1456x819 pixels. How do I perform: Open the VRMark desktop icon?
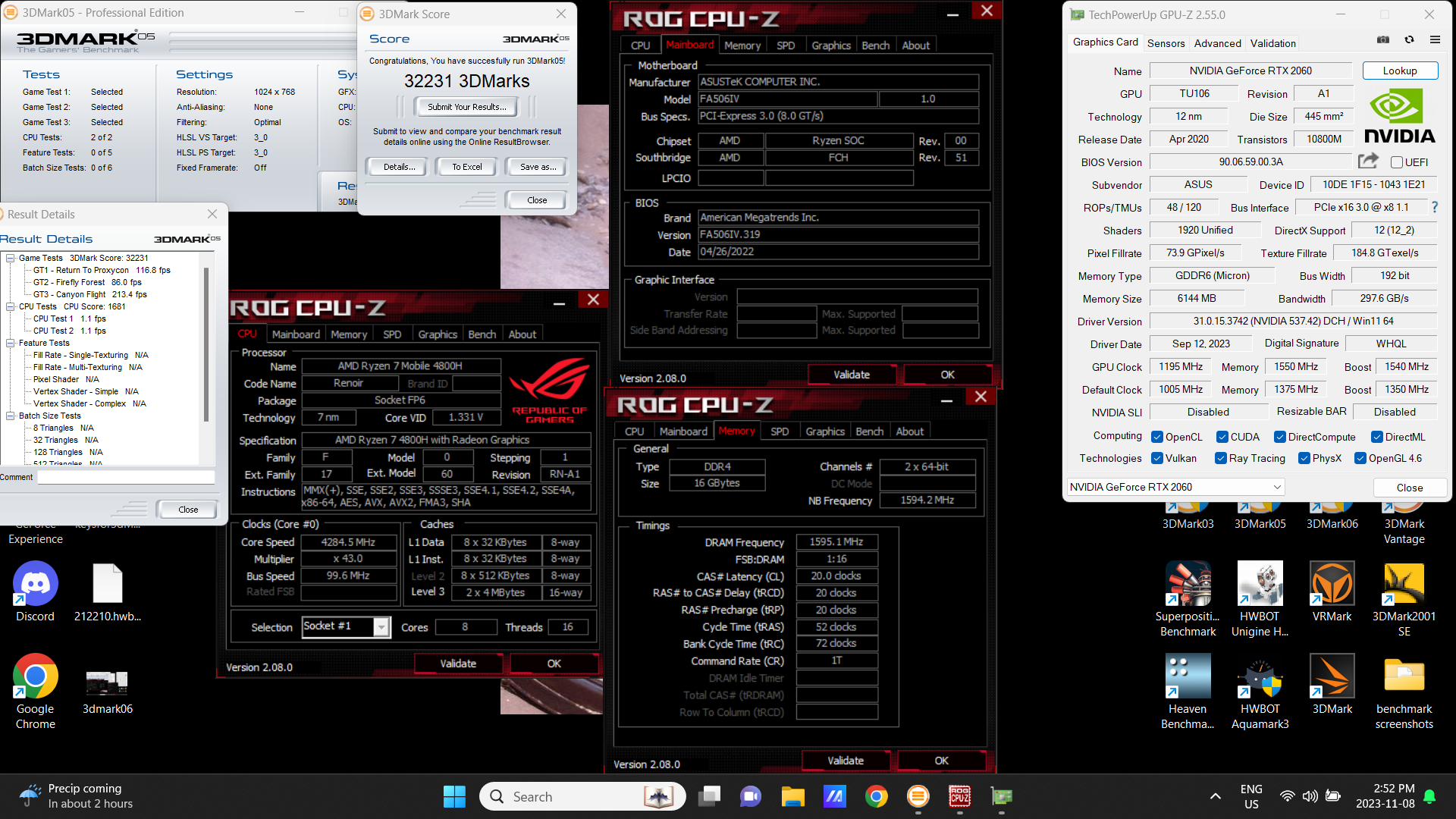click(x=1332, y=592)
